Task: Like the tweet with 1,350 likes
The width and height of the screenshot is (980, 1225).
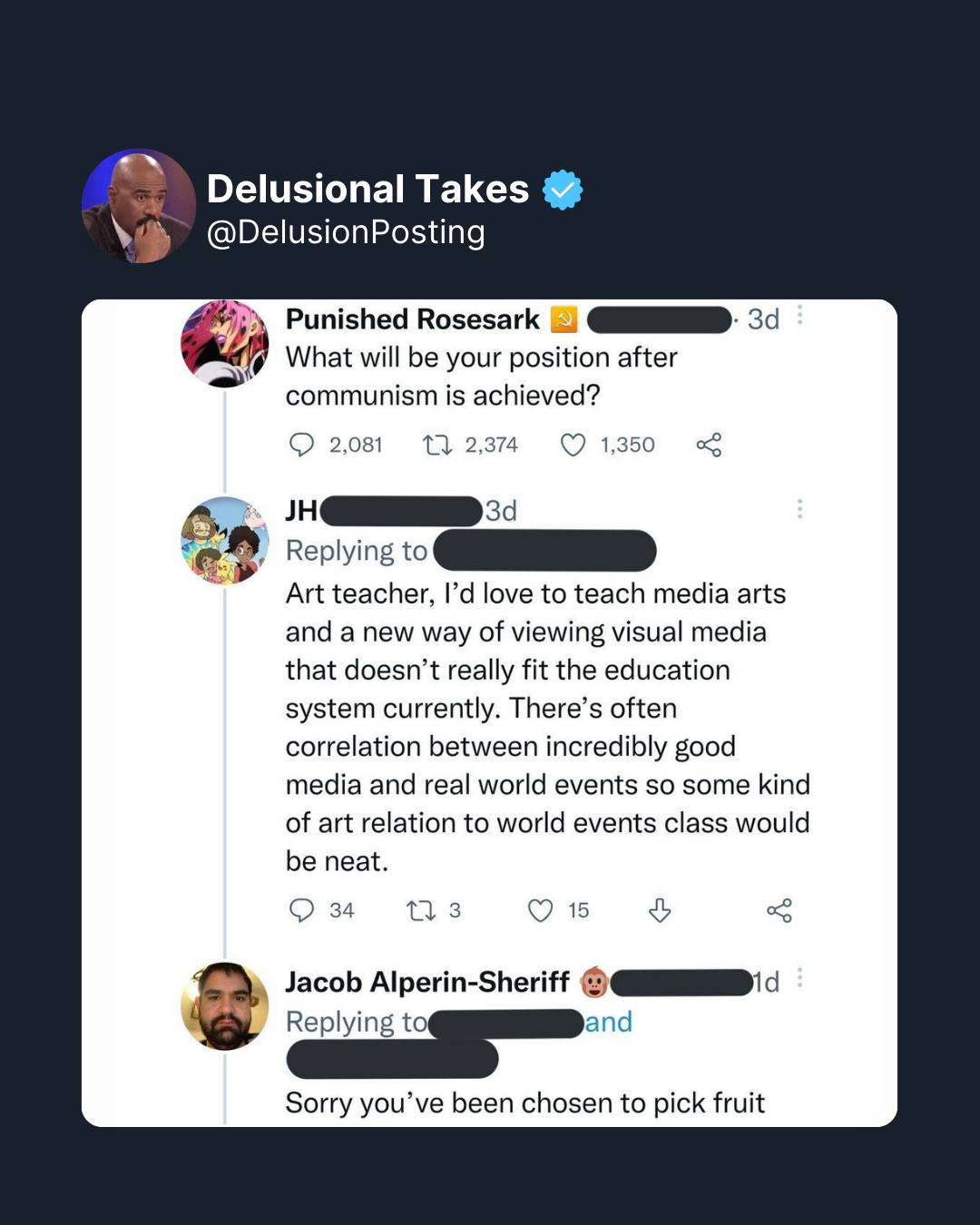Action: point(573,445)
